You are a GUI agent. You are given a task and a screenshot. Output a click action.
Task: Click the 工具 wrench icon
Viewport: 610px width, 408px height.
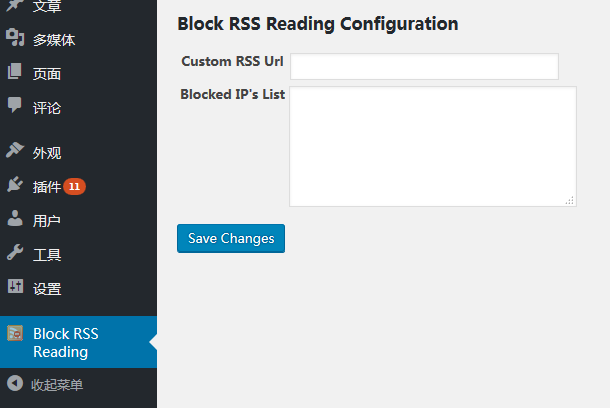pyautogui.click(x=15, y=254)
